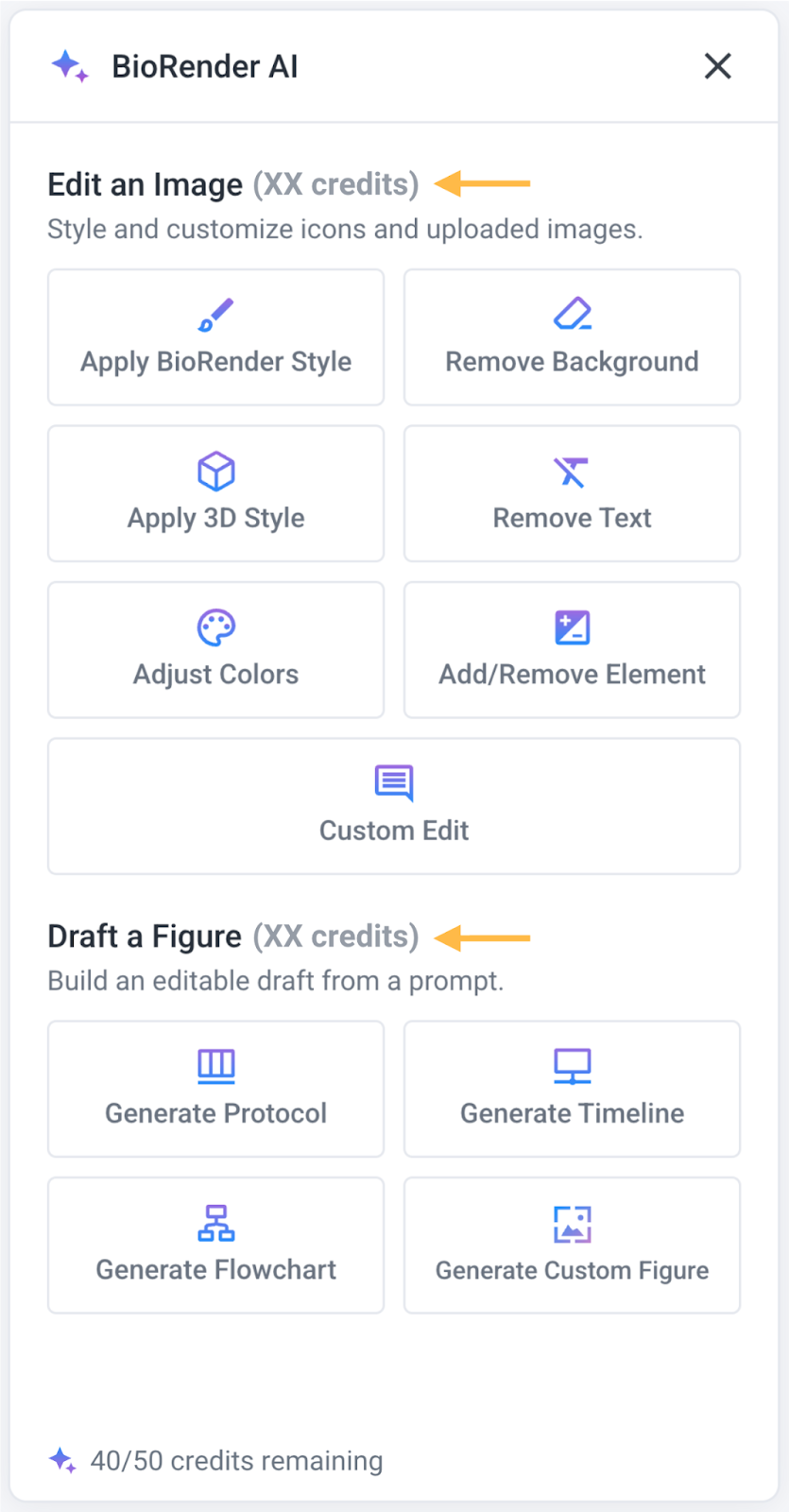Click the sparkle icon beside BioRender AI title
This screenshot has width=789, height=1512.
(69, 66)
